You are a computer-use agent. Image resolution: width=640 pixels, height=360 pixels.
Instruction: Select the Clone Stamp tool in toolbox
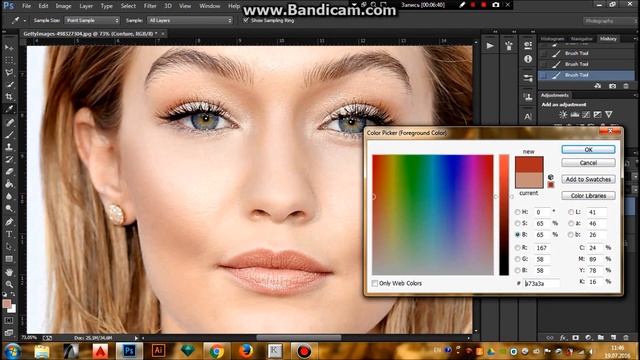click(x=9, y=147)
